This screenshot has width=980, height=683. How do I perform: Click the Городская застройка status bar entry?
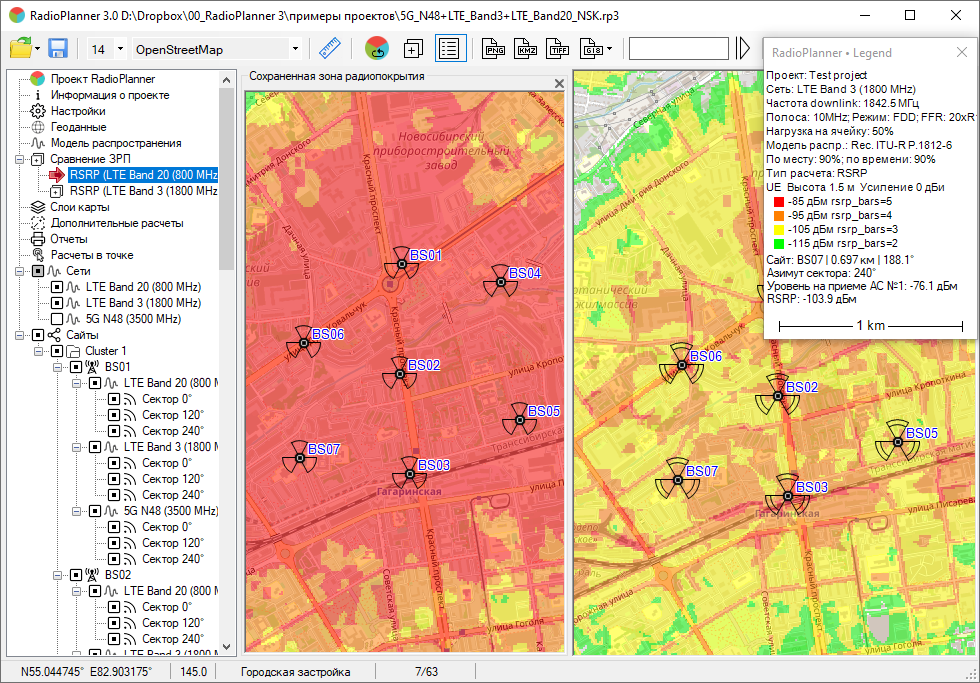coord(296,672)
